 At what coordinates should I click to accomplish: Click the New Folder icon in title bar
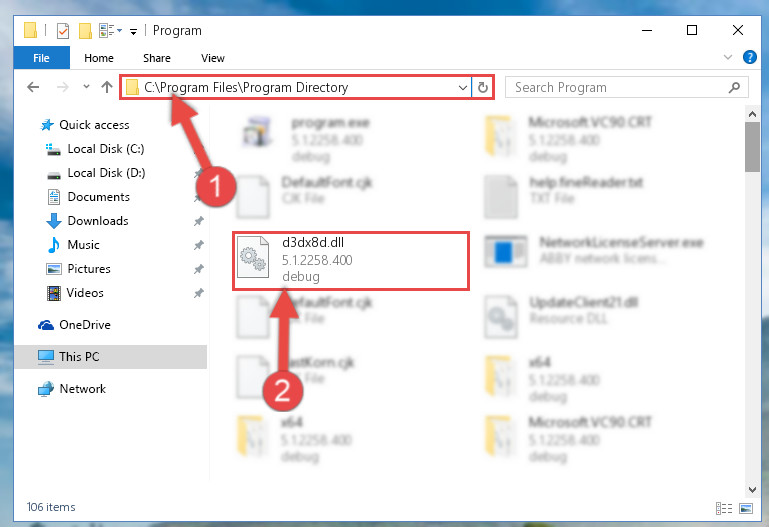[x=85, y=31]
